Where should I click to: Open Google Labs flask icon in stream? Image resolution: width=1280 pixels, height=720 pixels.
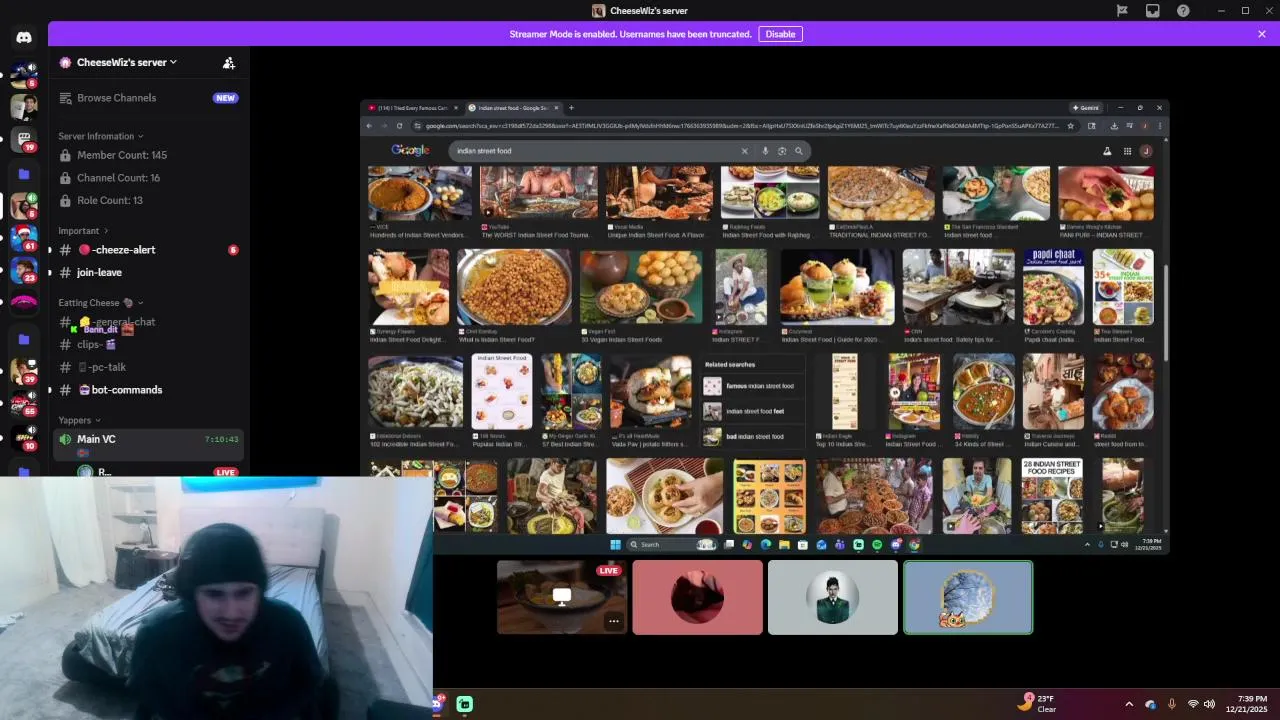point(1107,151)
